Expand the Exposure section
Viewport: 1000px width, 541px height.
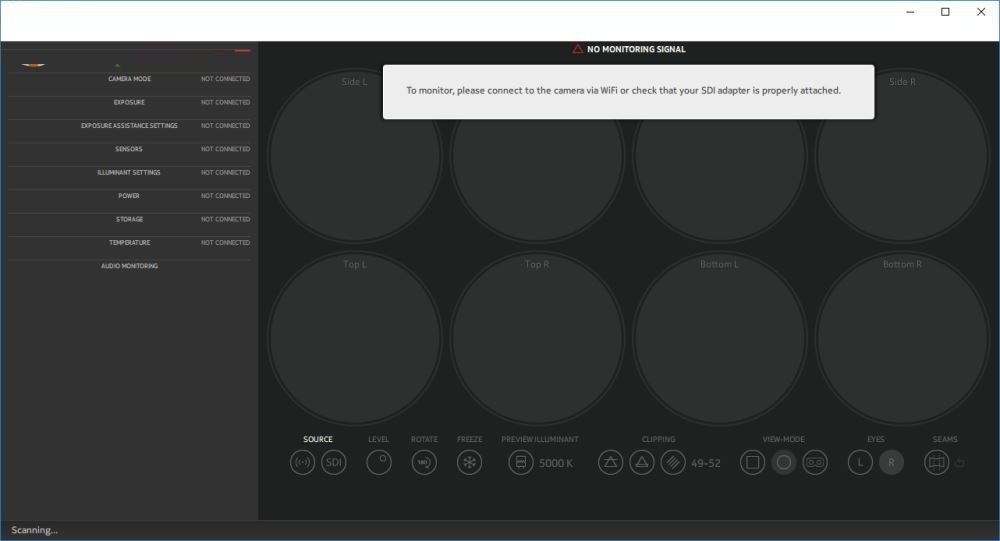coord(129,102)
